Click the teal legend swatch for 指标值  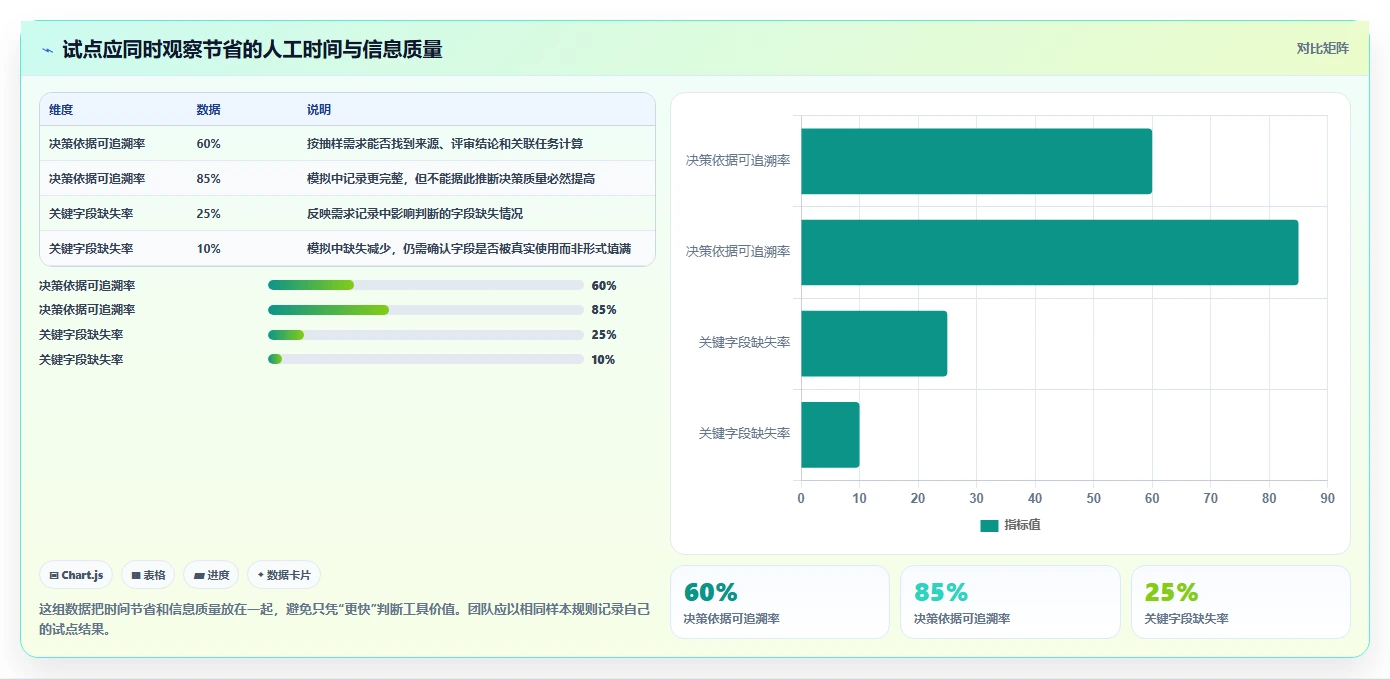[989, 526]
